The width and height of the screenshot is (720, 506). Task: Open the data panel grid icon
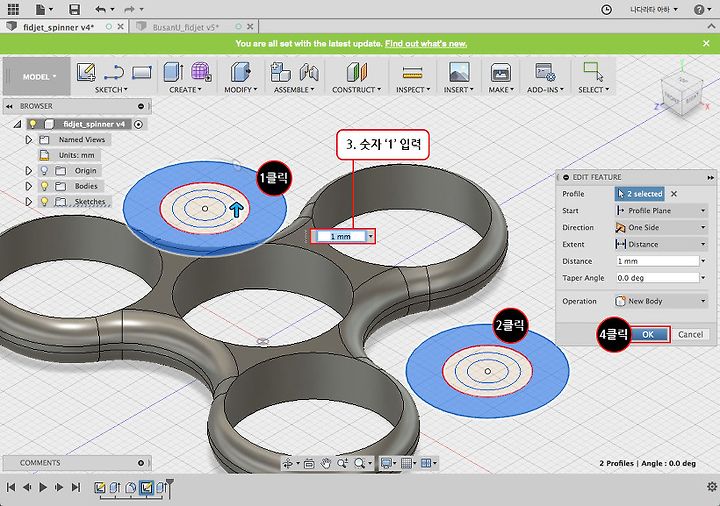[13, 9]
